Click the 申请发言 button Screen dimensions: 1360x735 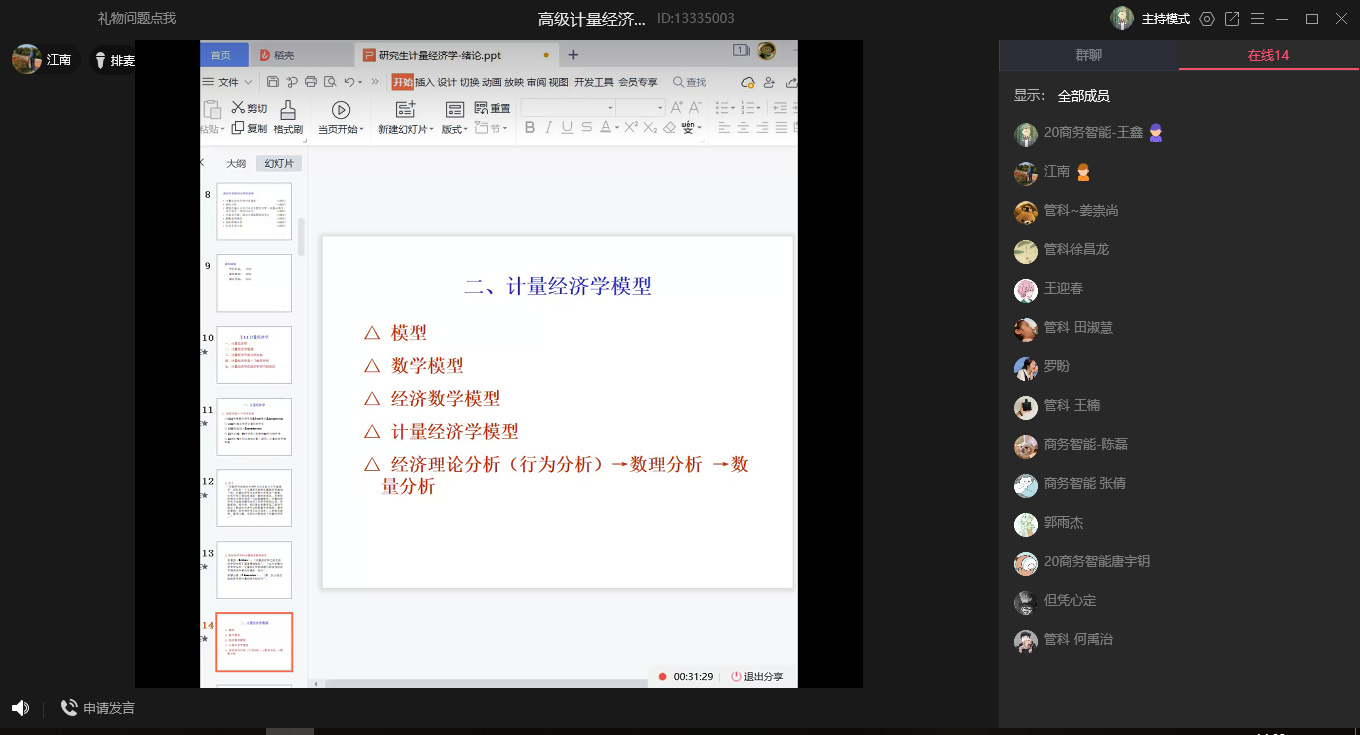[98, 708]
